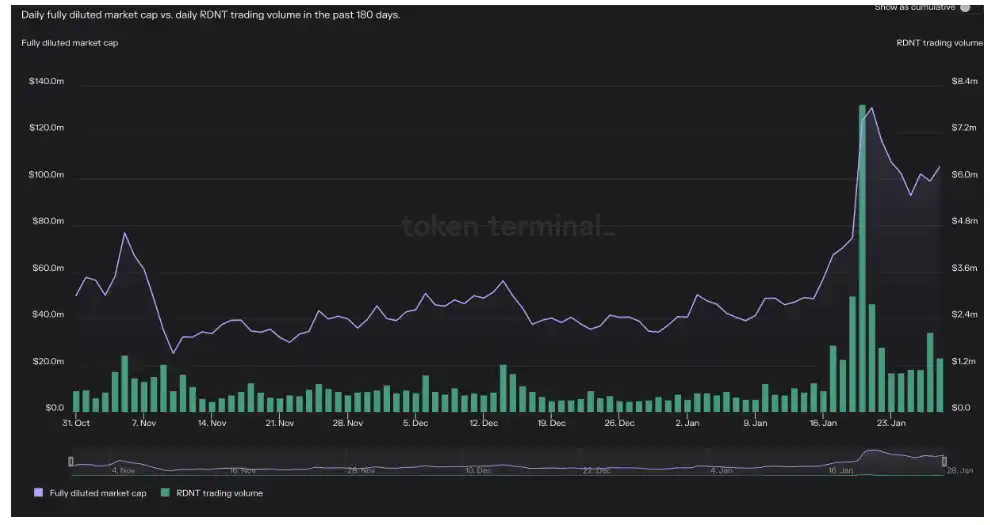Grab the left range navigator handle
This screenshot has width=990, height=525.
pyautogui.click(x=71, y=462)
